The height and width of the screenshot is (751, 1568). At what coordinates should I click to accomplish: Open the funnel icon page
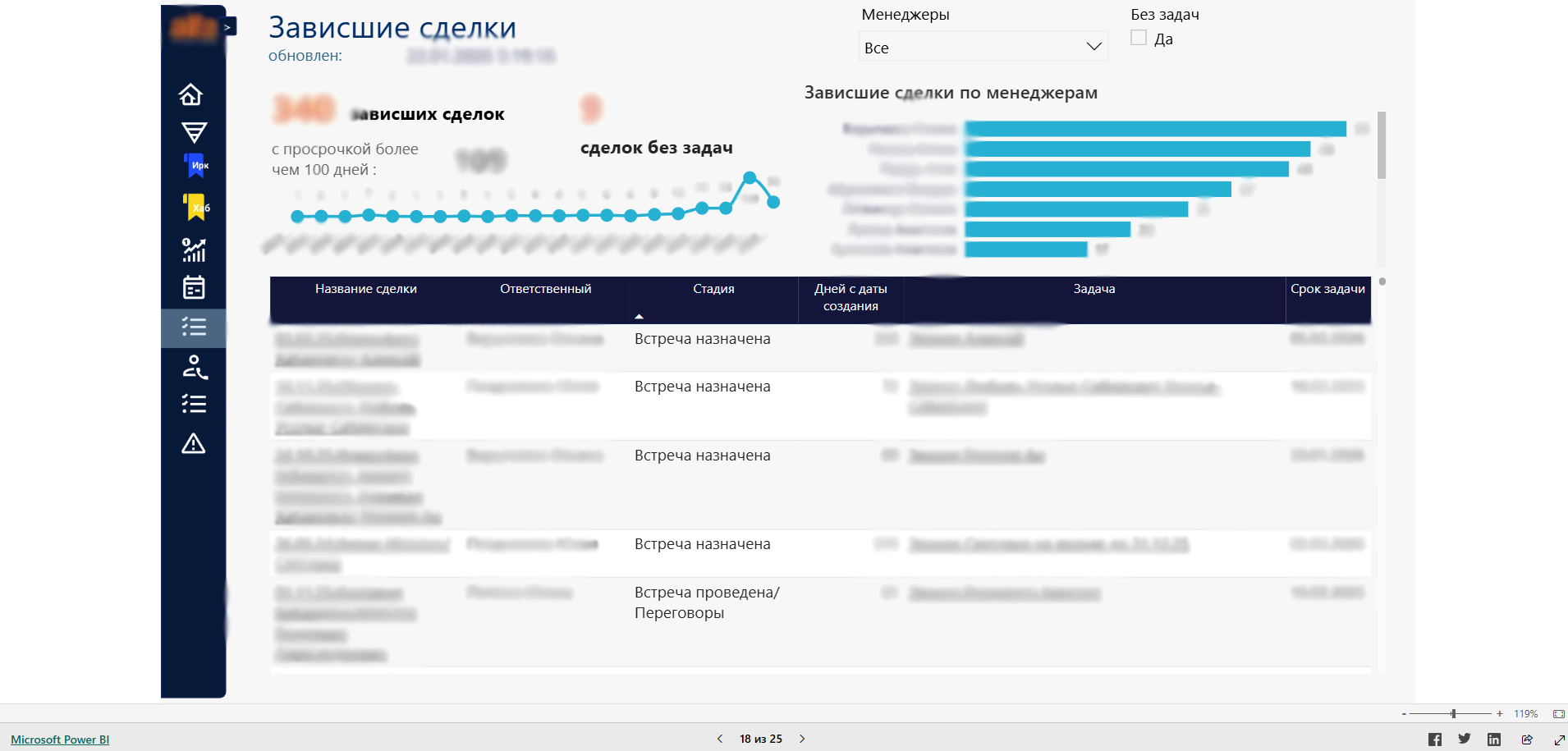pyautogui.click(x=194, y=132)
